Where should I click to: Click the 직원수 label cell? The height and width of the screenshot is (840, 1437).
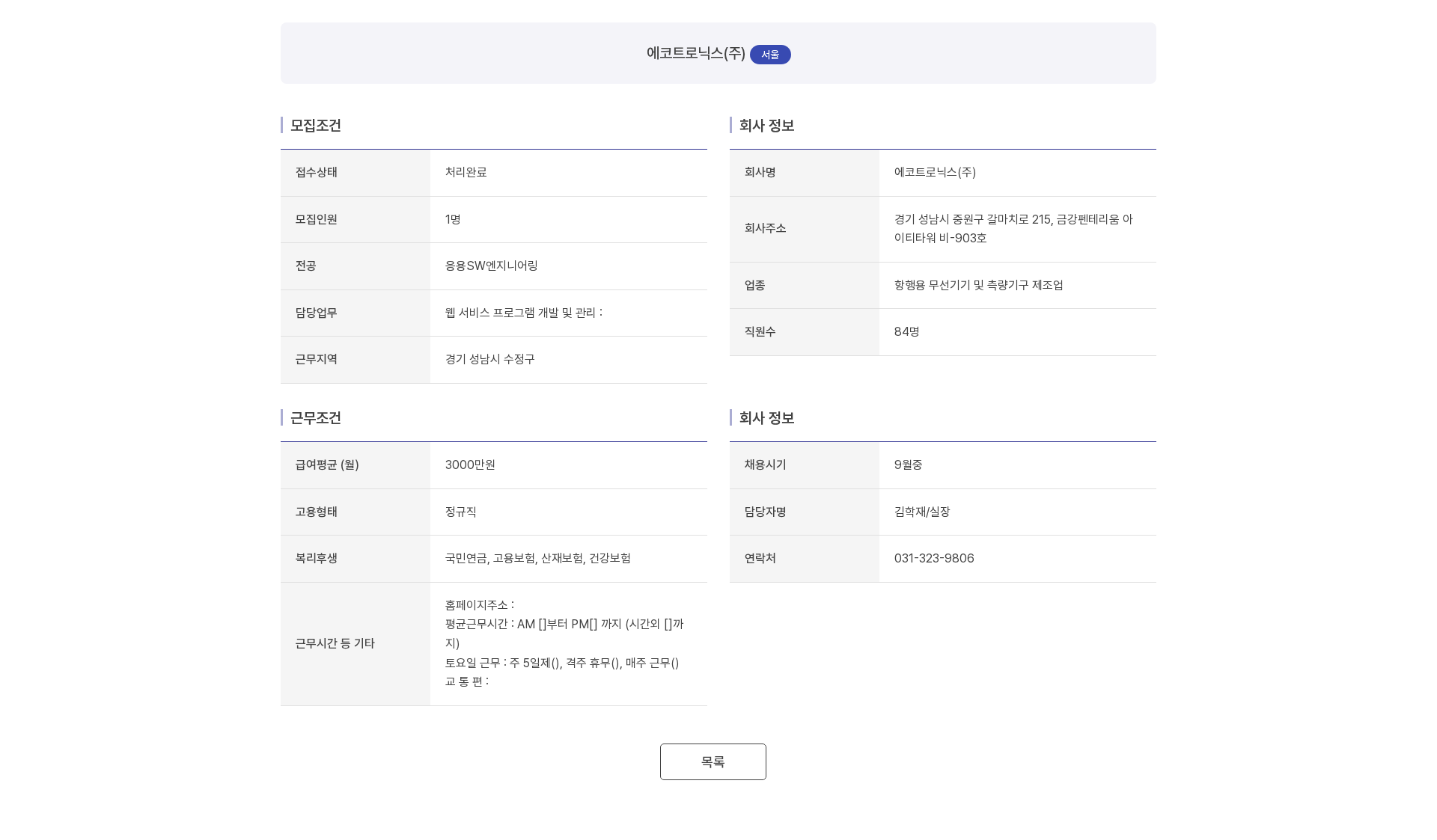(x=805, y=332)
